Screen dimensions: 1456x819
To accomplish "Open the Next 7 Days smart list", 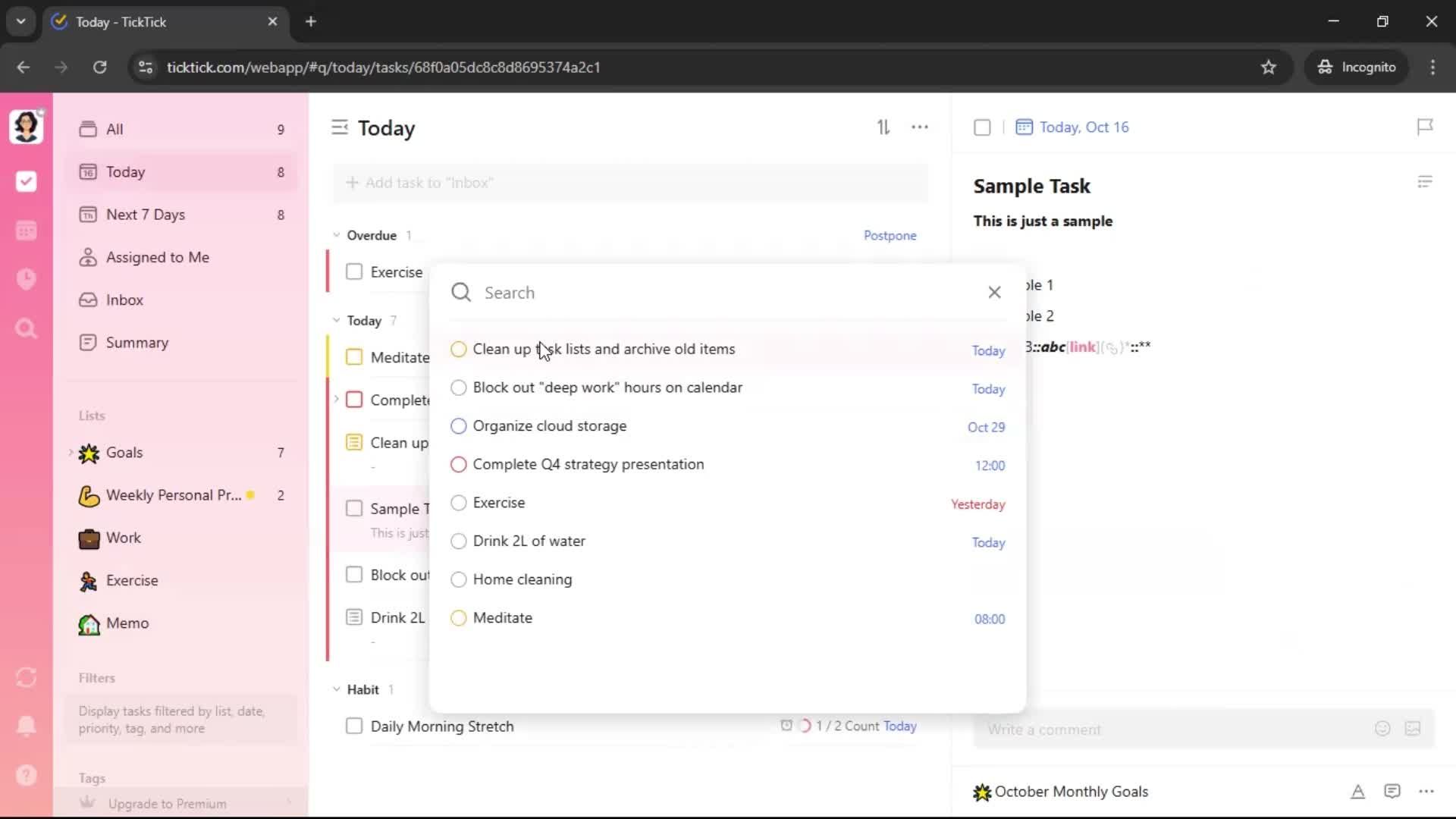I will pos(146,215).
